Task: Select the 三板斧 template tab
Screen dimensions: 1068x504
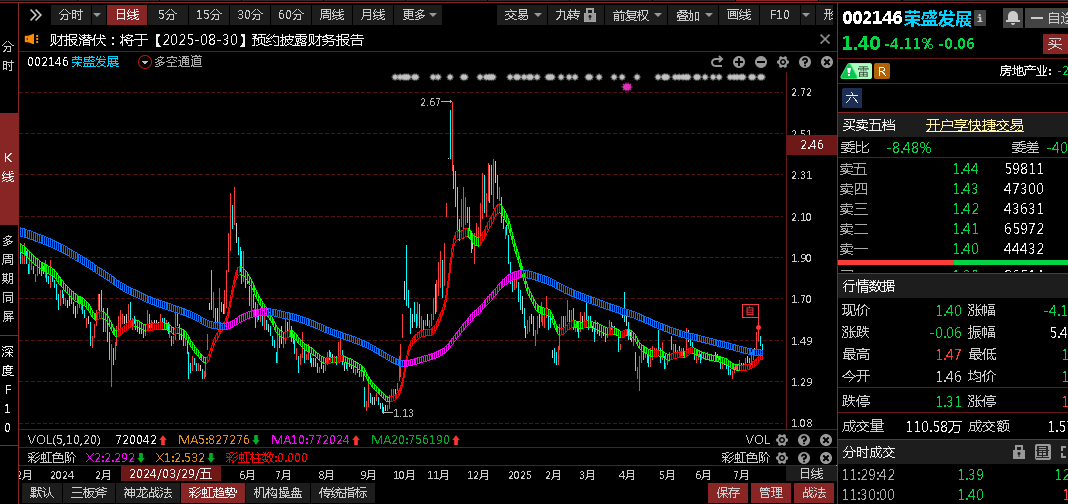Action: (x=89, y=492)
